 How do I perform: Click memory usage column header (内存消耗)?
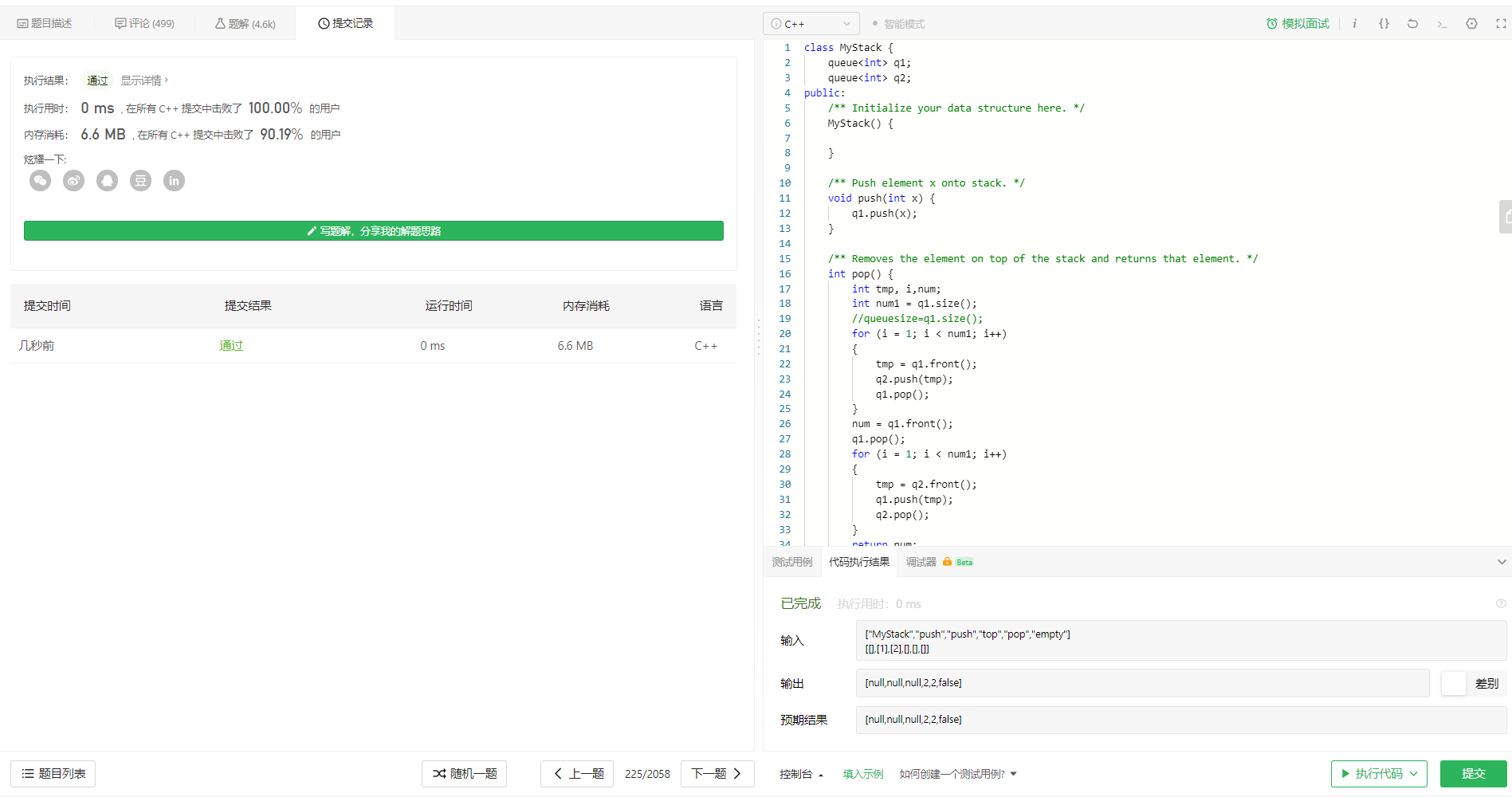pos(586,306)
